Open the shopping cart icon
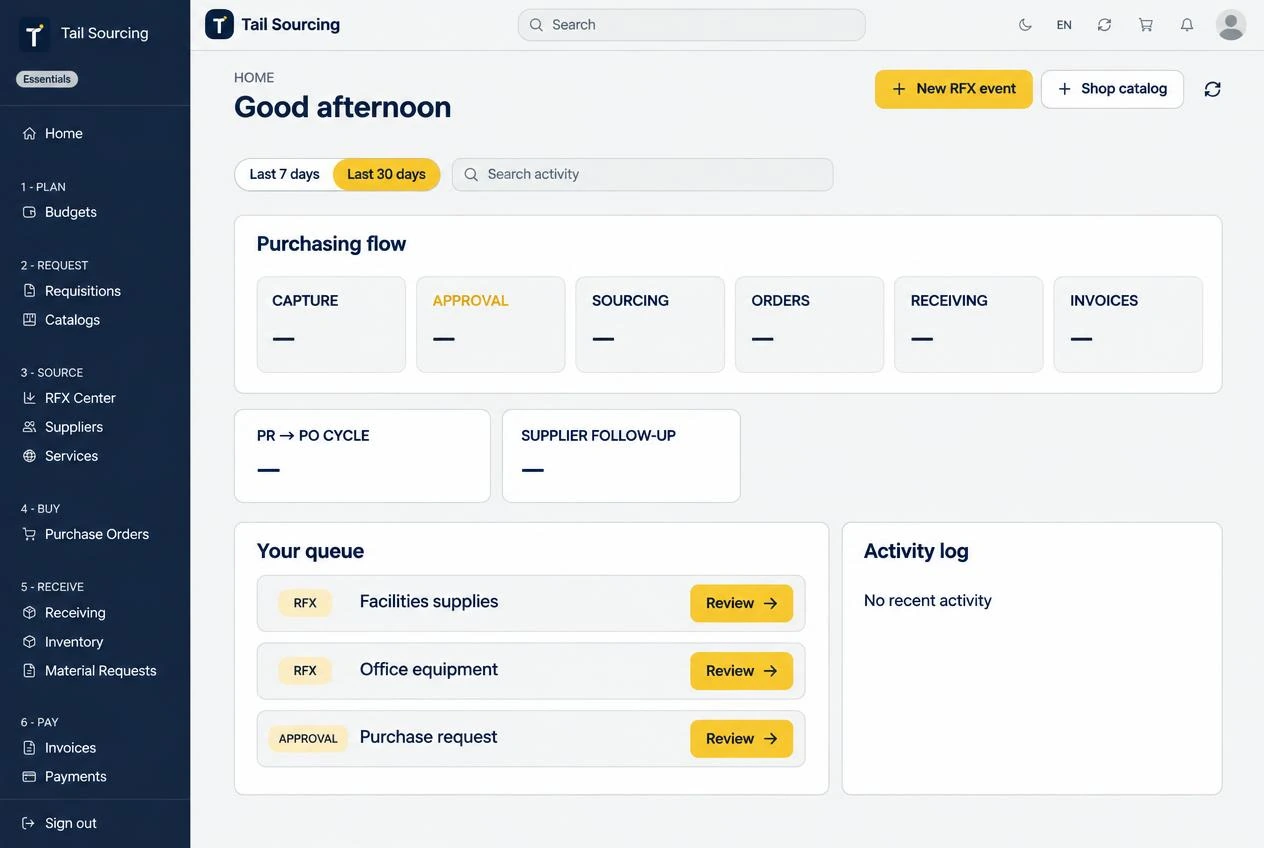The width and height of the screenshot is (1264, 848). (x=1146, y=25)
